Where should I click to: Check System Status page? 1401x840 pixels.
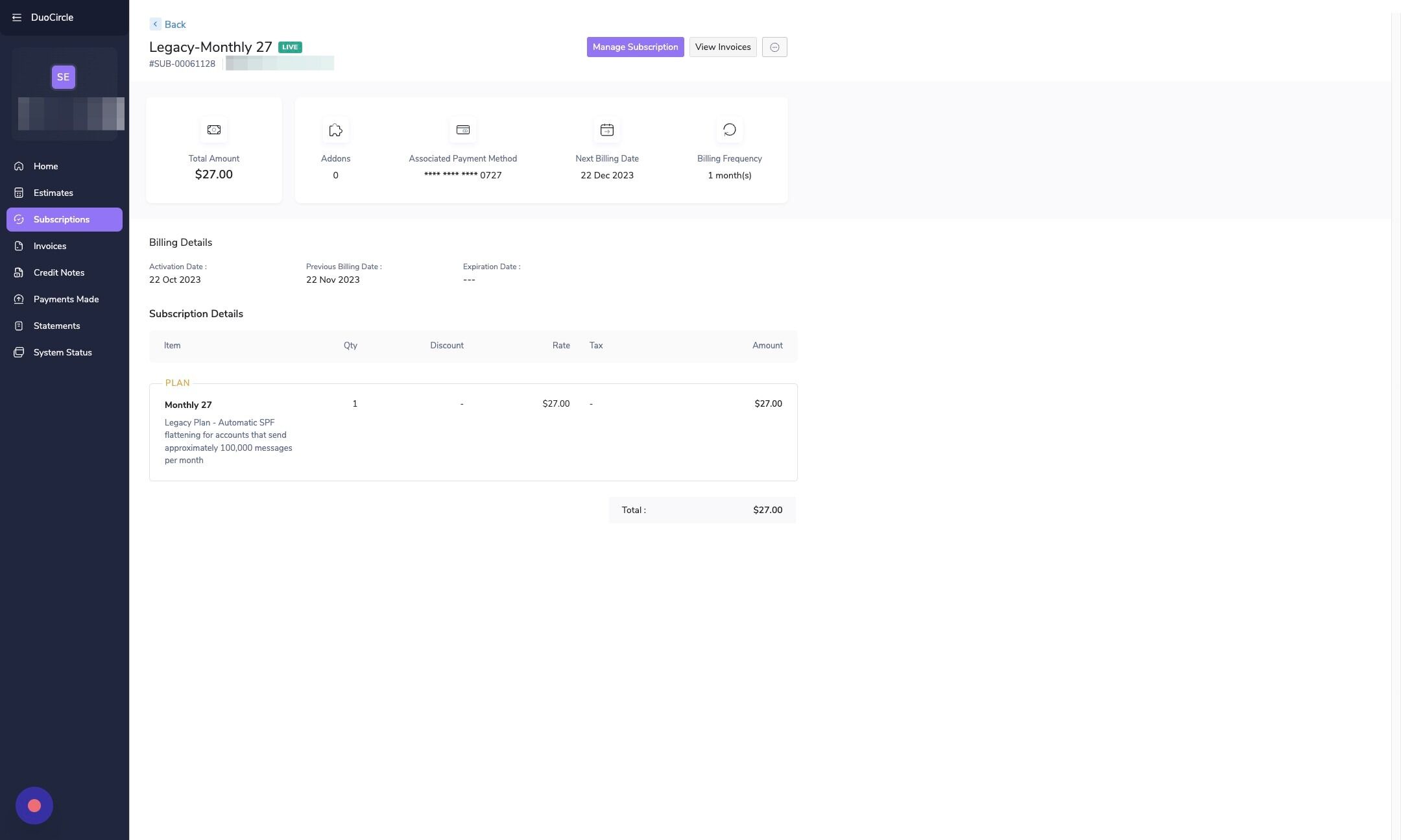point(62,352)
